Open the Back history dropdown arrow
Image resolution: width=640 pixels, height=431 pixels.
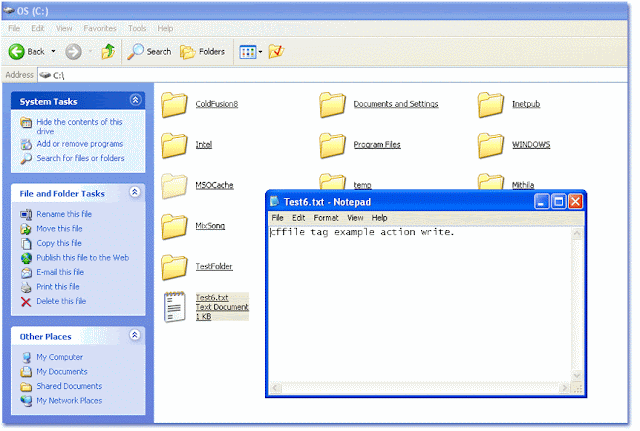coord(53,51)
